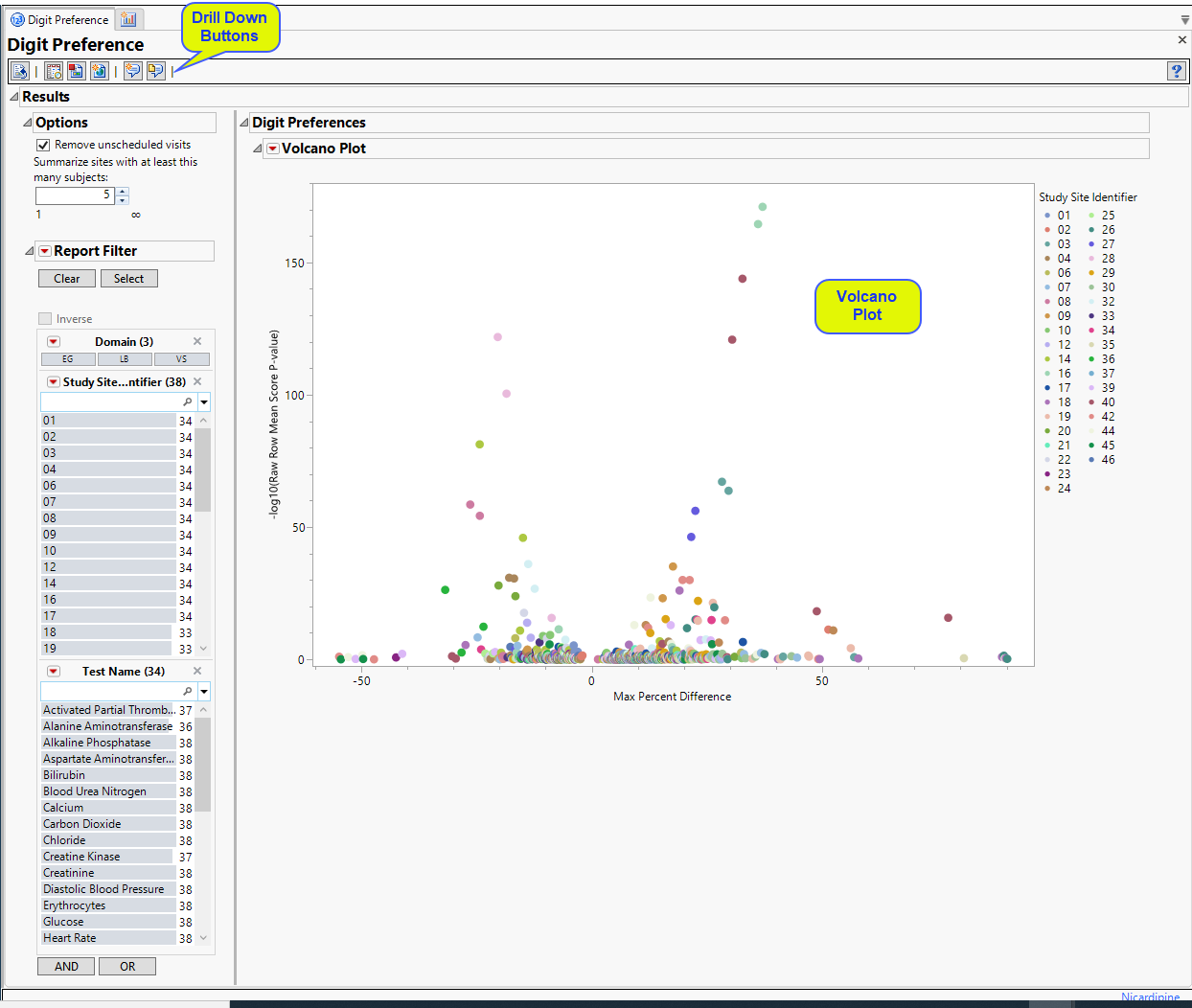
Task: Click the minimum subjects number input field
Action: click(75, 195)
